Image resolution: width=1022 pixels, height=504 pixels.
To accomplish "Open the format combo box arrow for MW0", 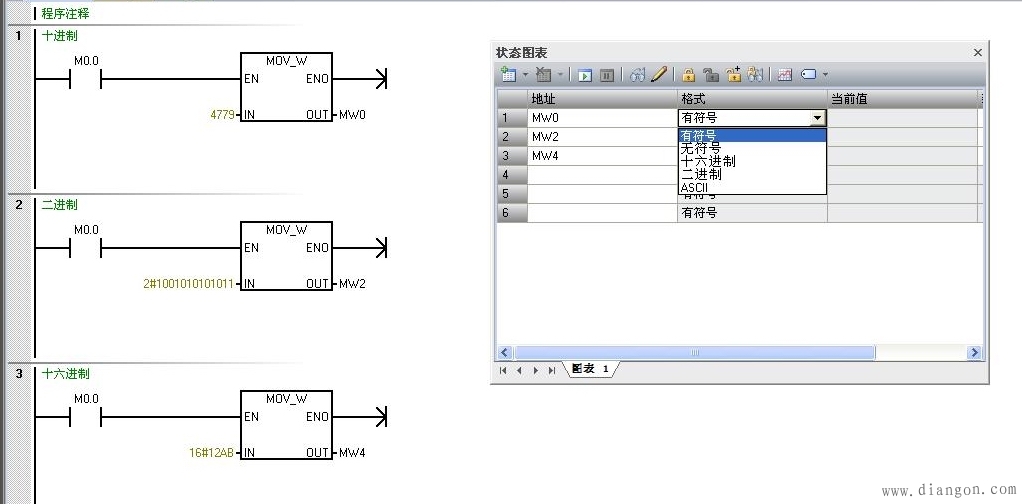I will pyautogui.click(x=817, y=118).
